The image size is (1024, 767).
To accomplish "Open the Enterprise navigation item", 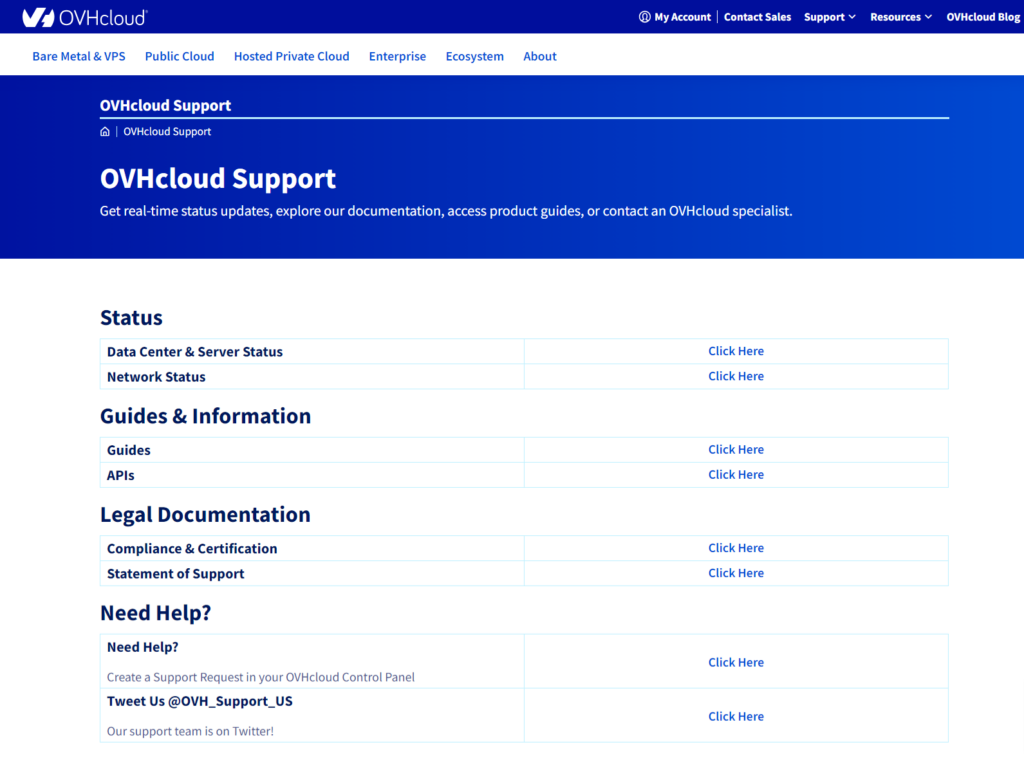I will click(x=397, y=56).
